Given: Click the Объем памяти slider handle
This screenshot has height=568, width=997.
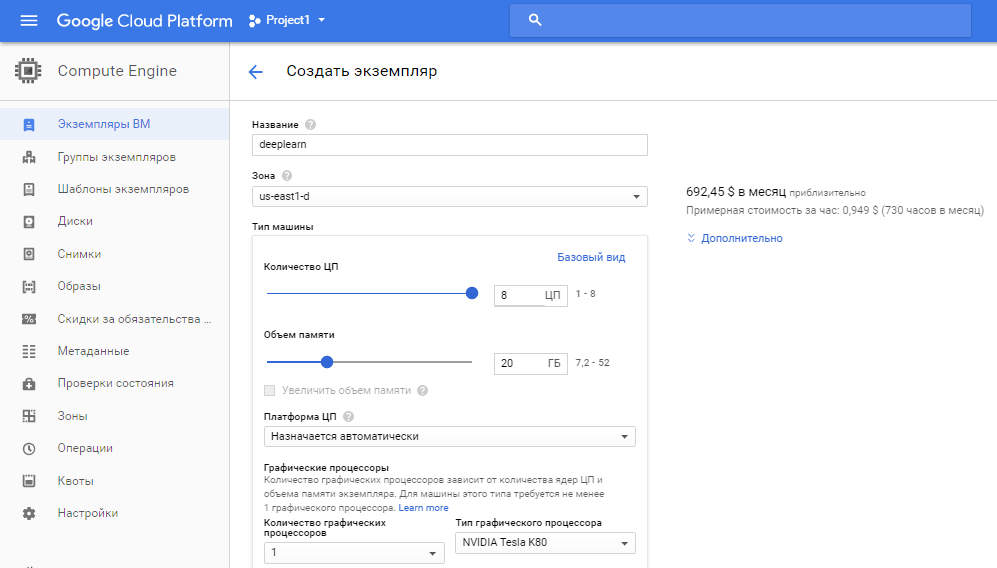Looking at the screenshot, I should click(327, 362).
